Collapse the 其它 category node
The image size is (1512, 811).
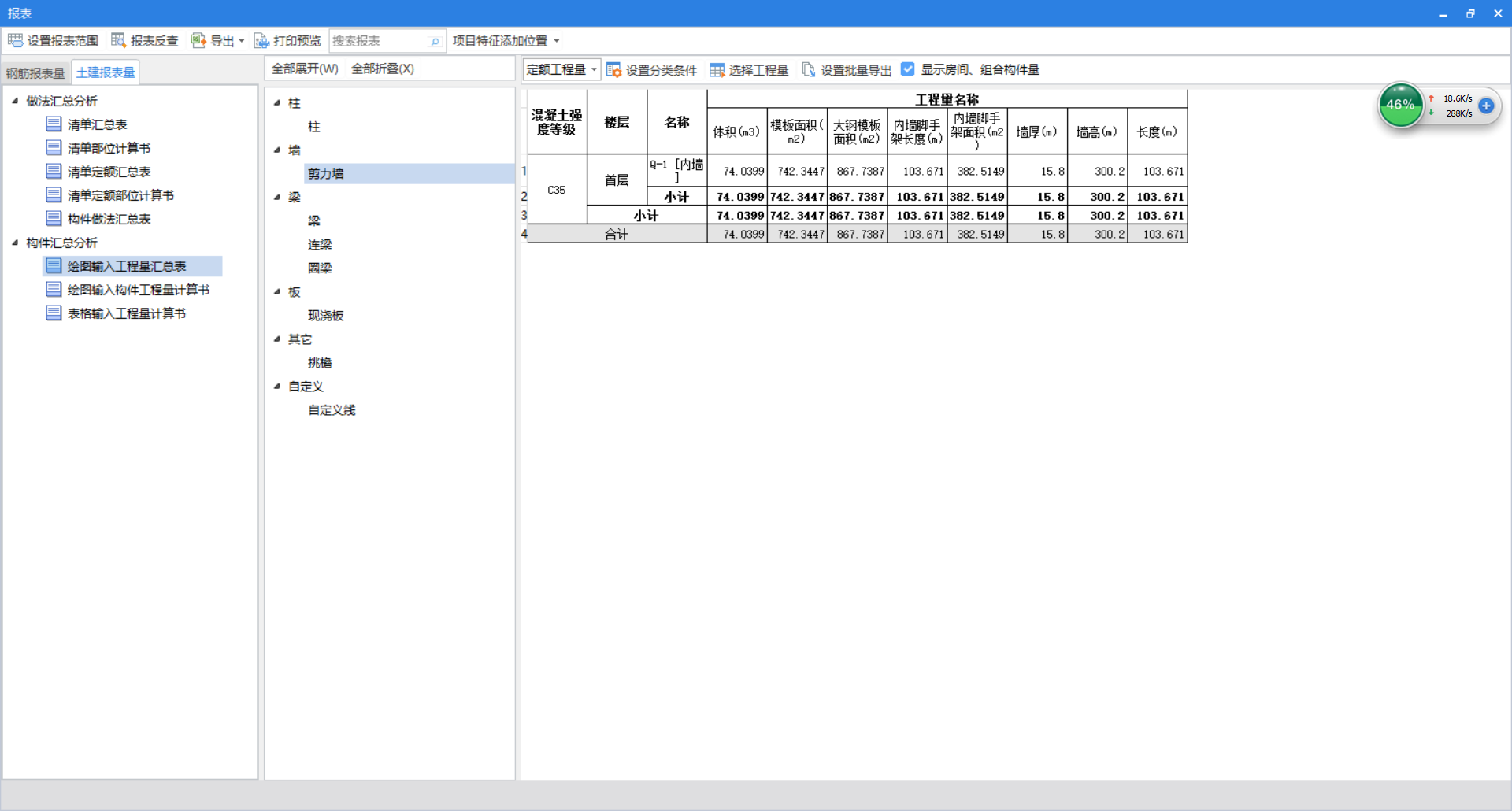(277, 339)
